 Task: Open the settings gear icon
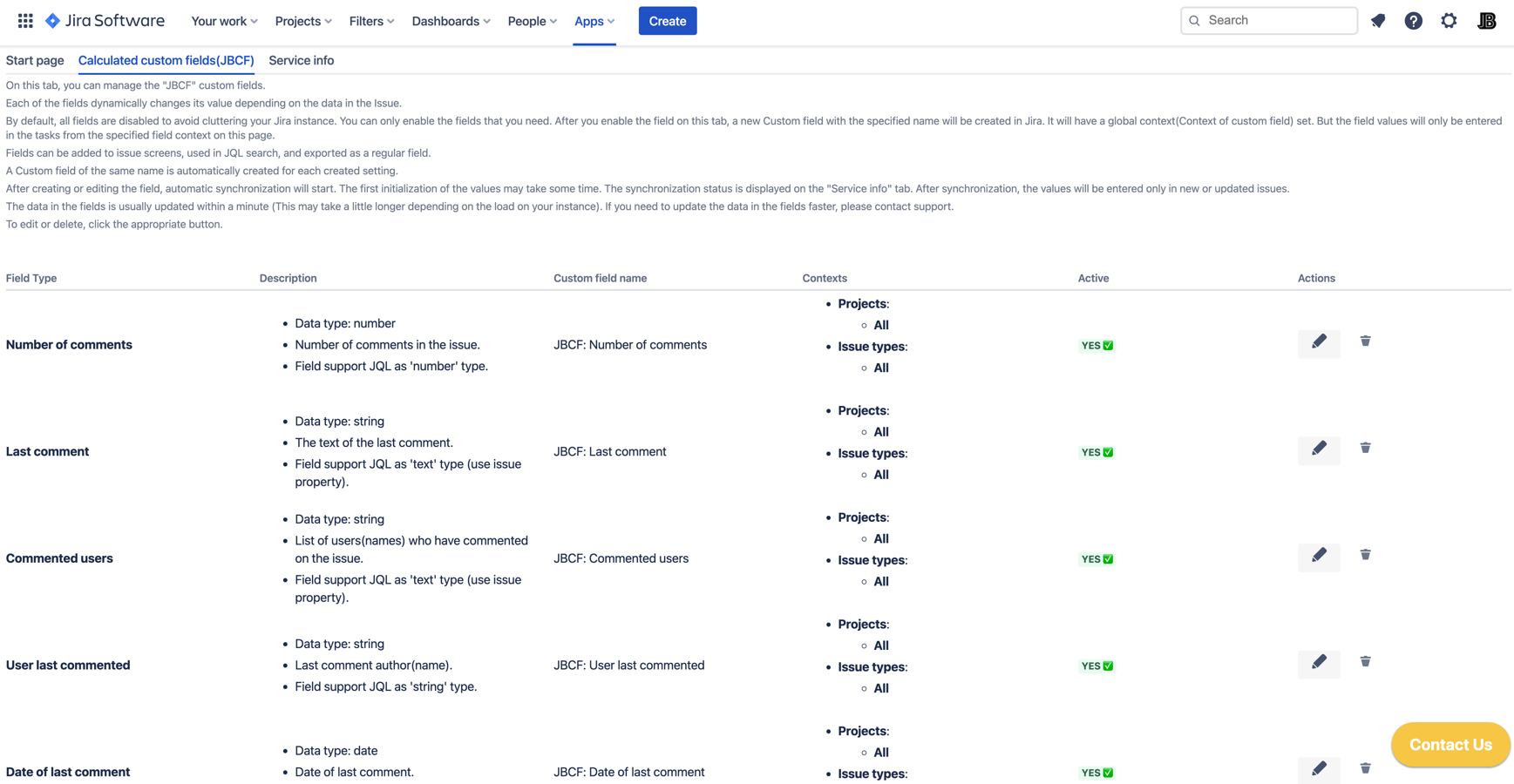point(1449,21)
